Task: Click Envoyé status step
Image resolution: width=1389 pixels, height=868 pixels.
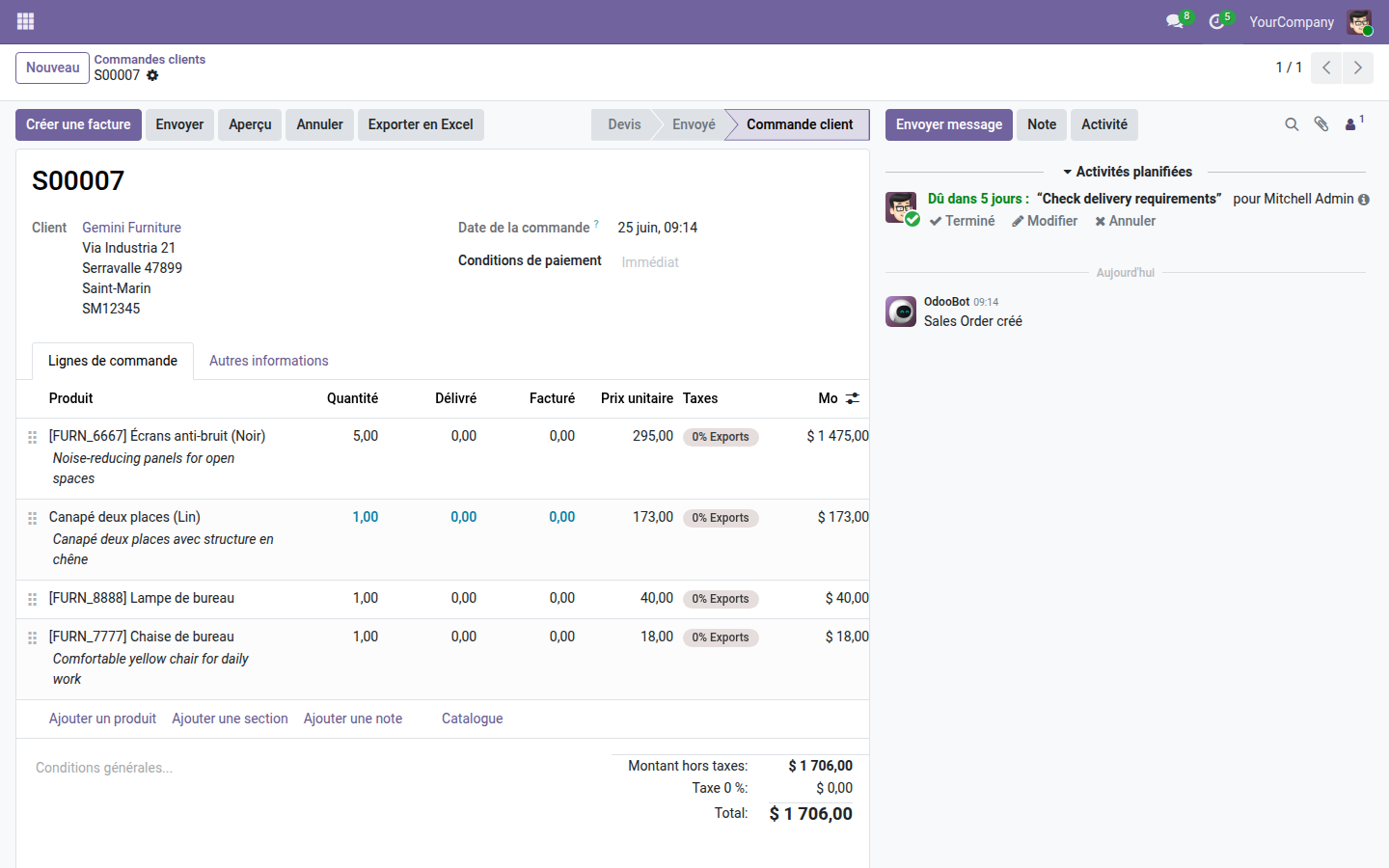Action: pos(694,124)
